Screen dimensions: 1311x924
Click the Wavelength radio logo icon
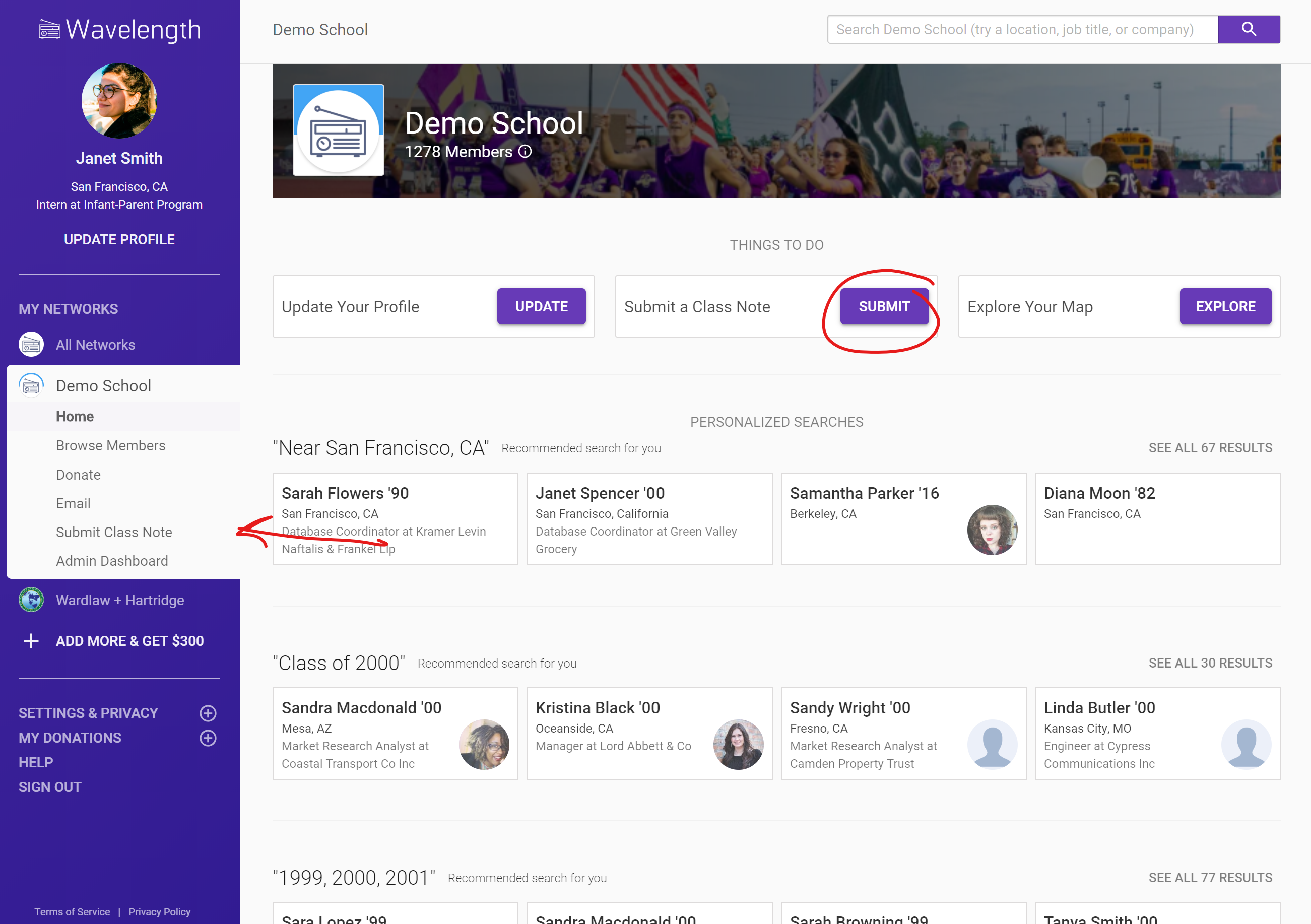click(x=49, y=30)
